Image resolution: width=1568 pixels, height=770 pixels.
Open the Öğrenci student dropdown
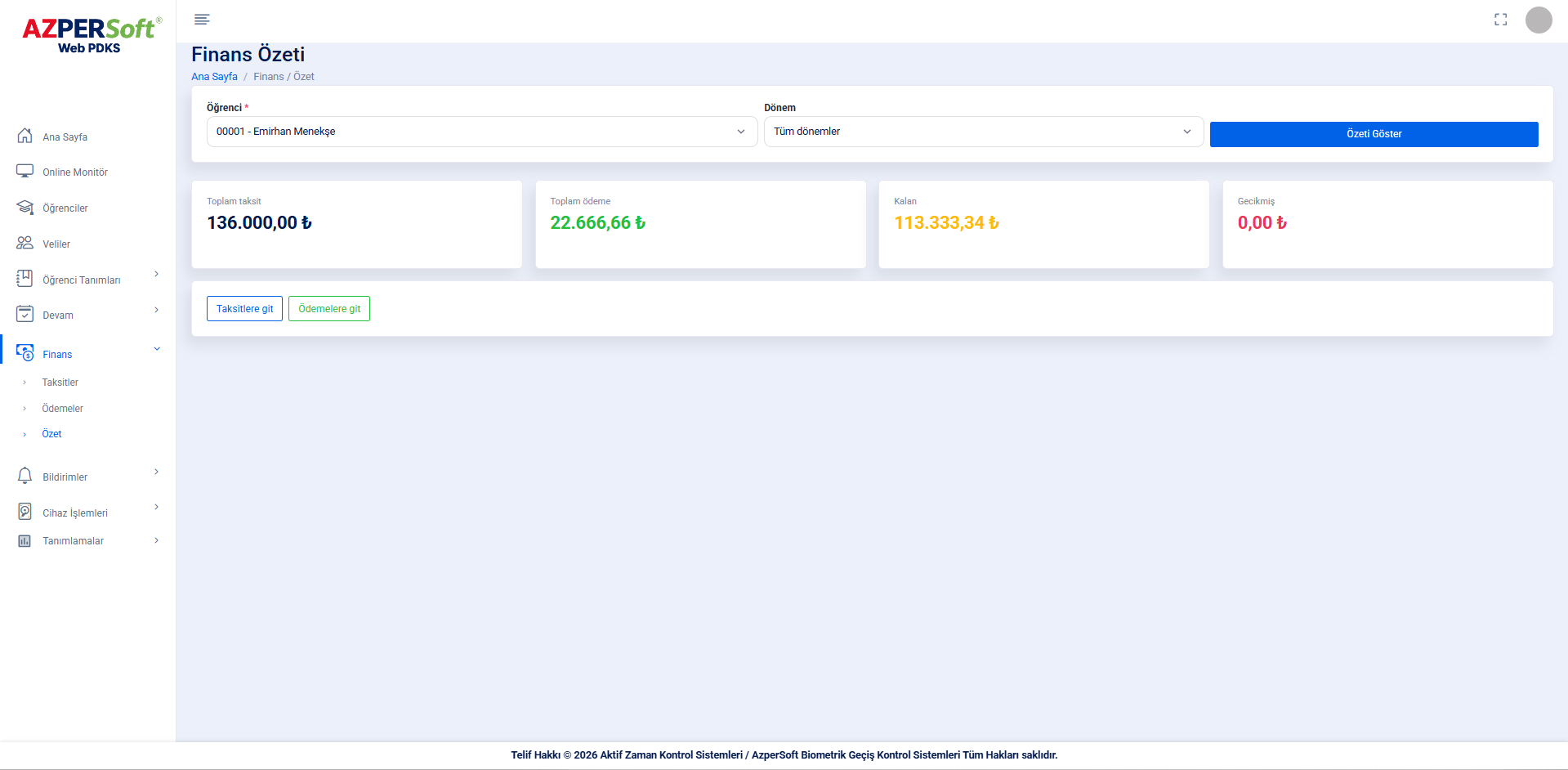click(482, 132)
